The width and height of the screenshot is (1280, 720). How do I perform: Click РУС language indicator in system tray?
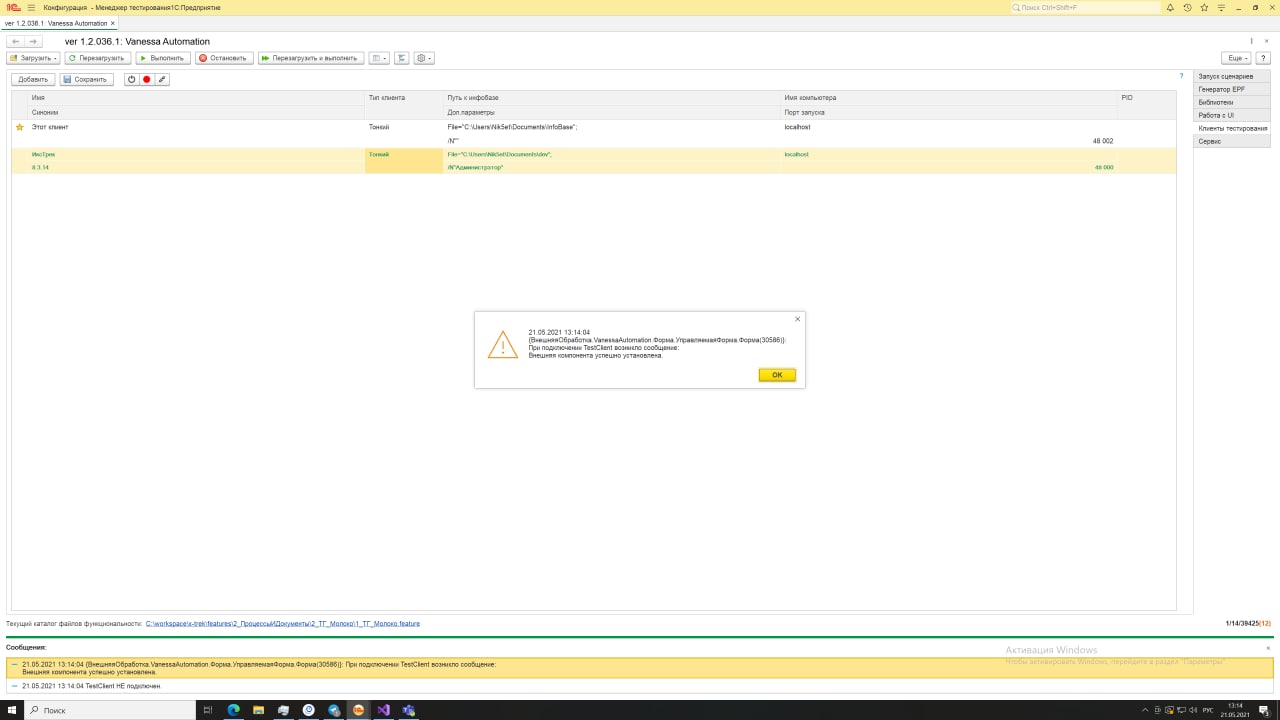tap(1207, 710)
